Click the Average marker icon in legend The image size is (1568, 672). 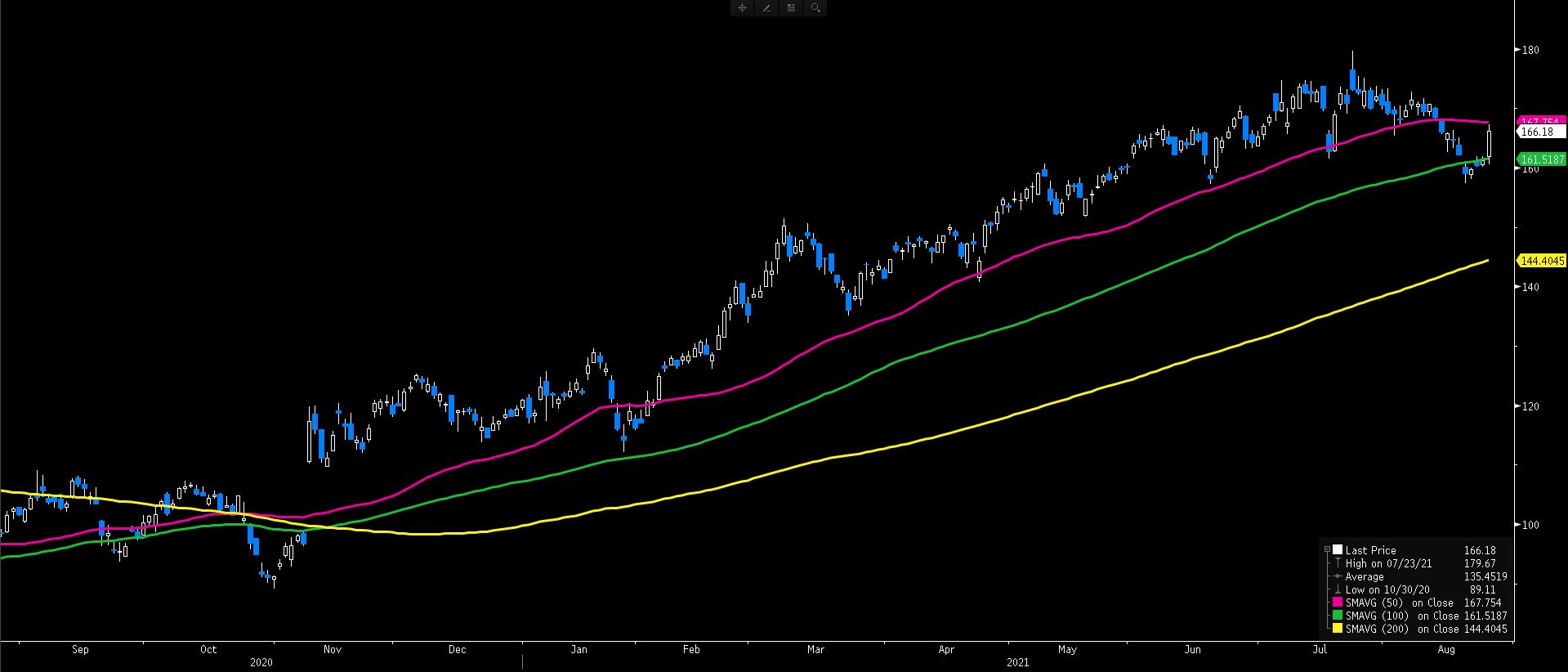point(1338,576)
